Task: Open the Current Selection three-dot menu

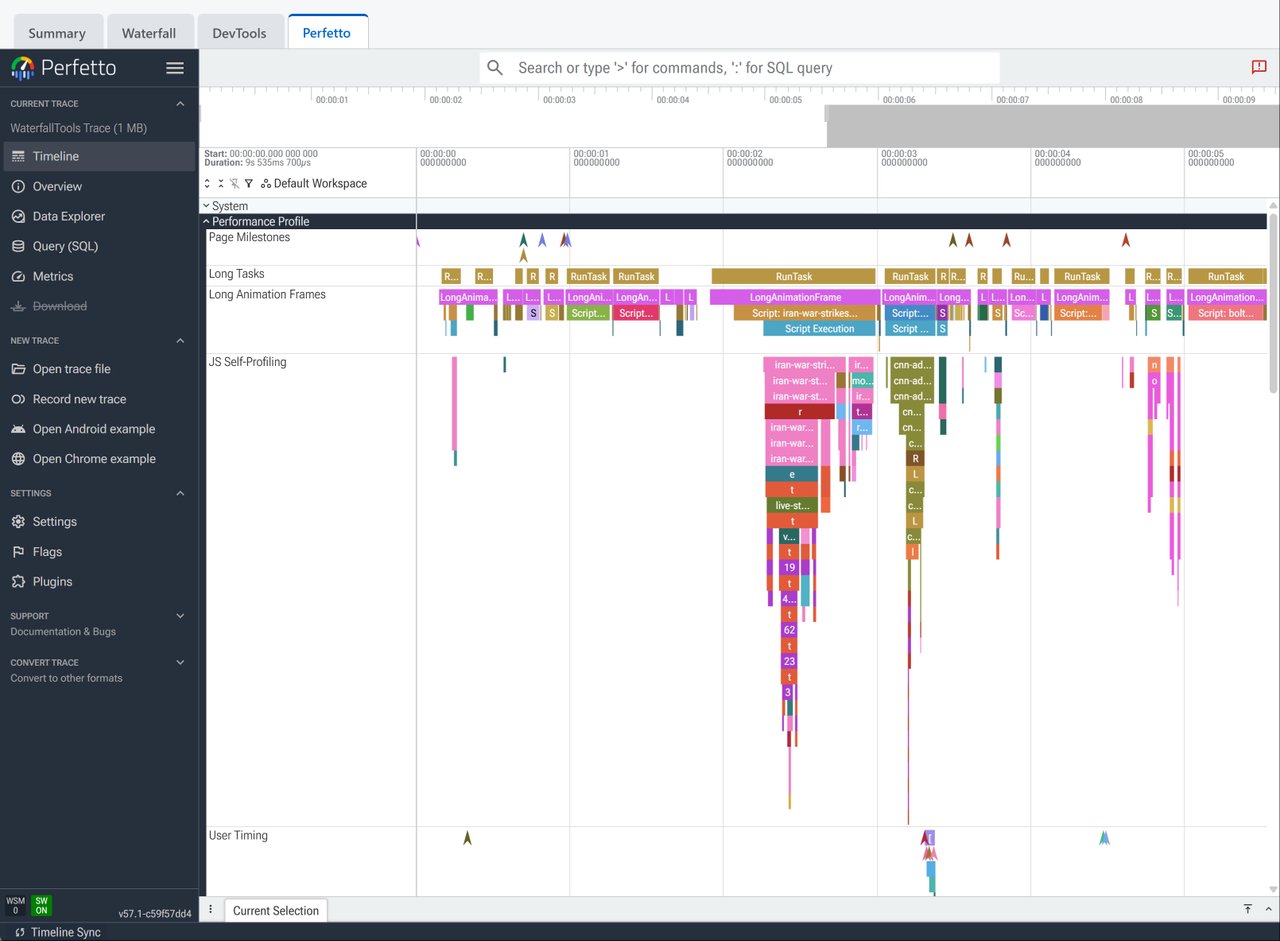Action: 210,910
